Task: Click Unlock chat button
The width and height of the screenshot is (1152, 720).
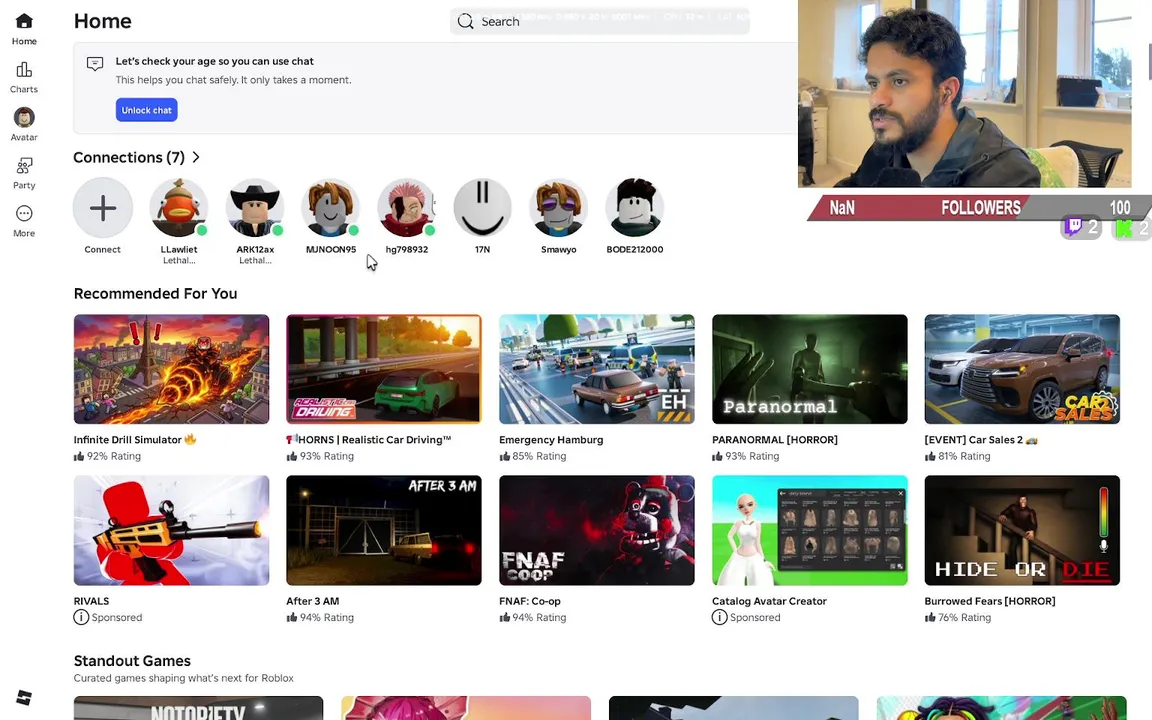Action: point(146,110)
